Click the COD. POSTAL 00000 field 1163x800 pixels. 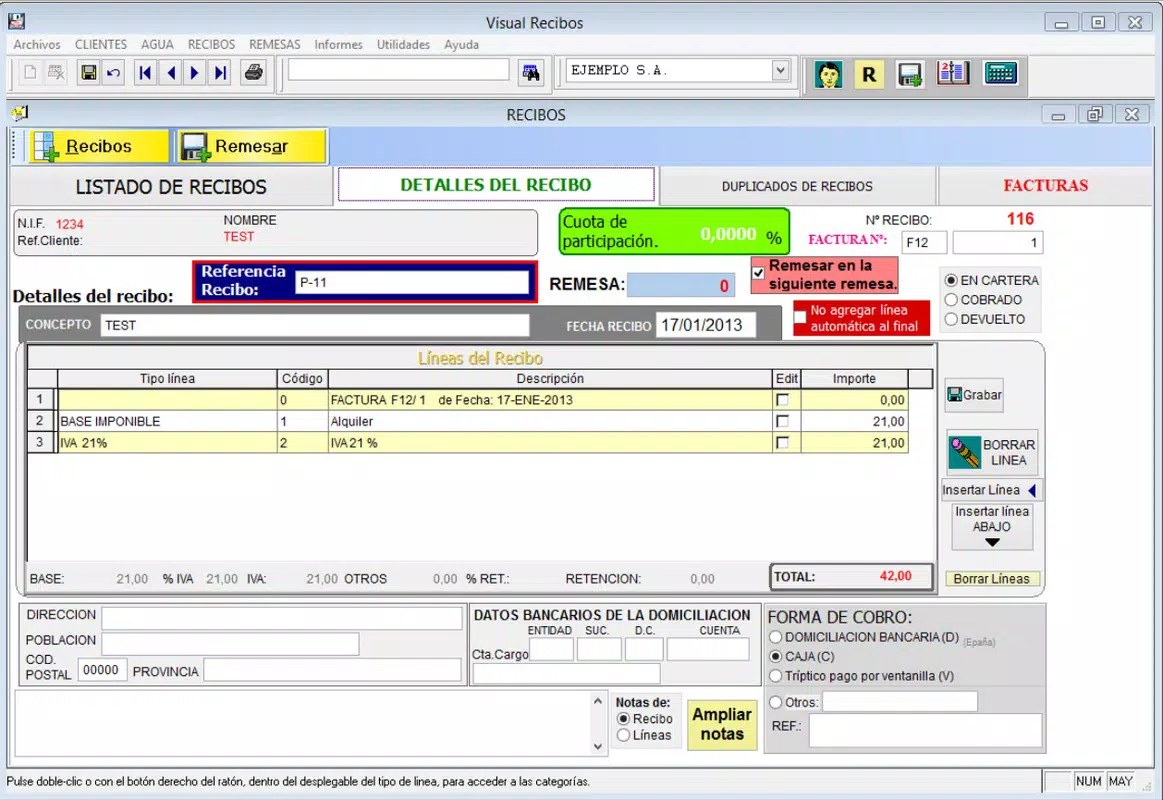[x=102, y=670]
